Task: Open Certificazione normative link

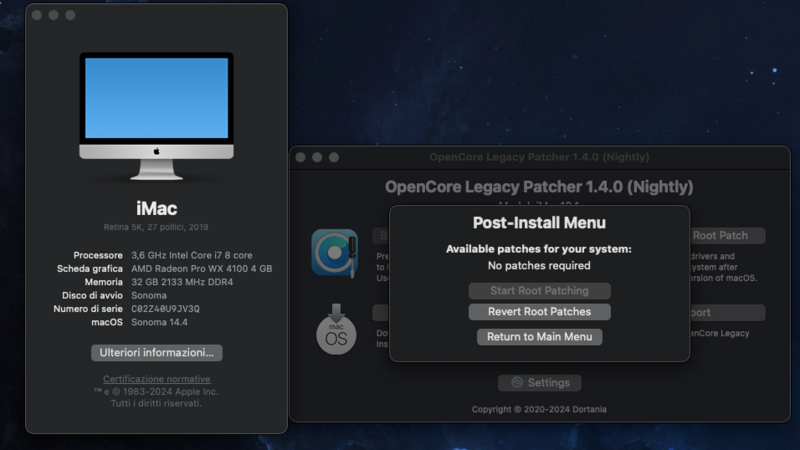Action: (x=157, y=379)
